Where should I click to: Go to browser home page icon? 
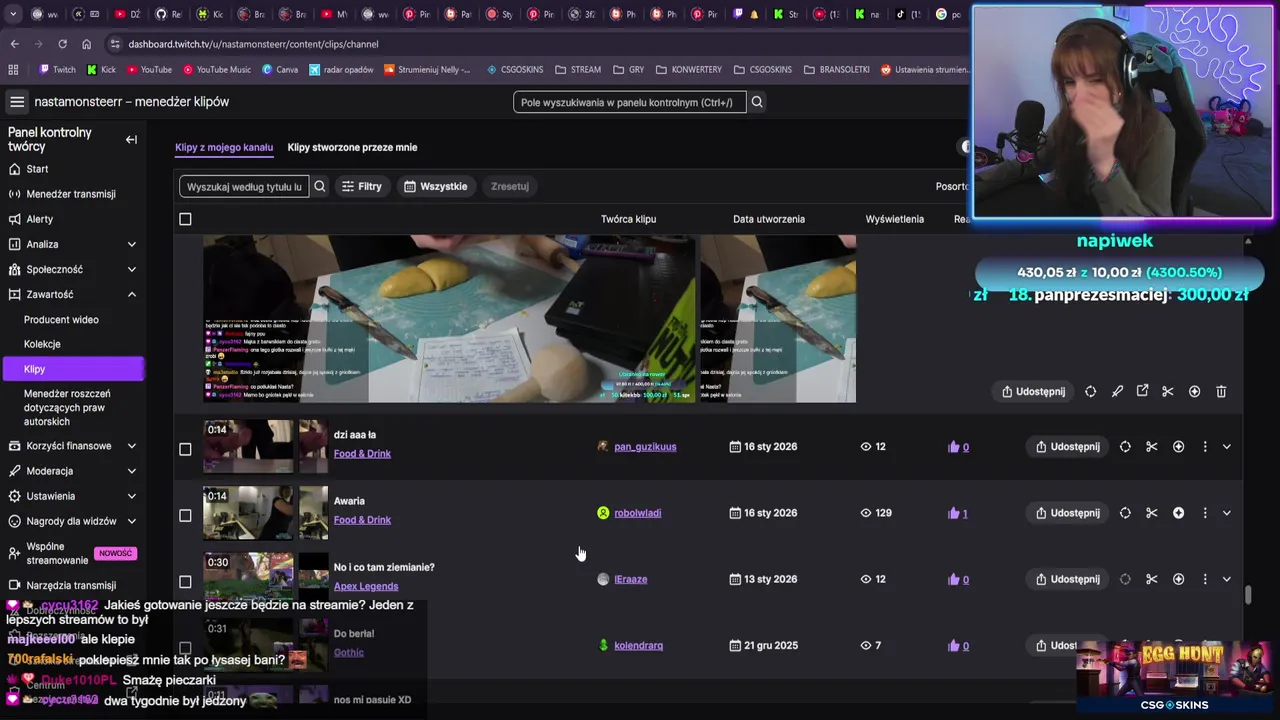click(x=86, y=44)
